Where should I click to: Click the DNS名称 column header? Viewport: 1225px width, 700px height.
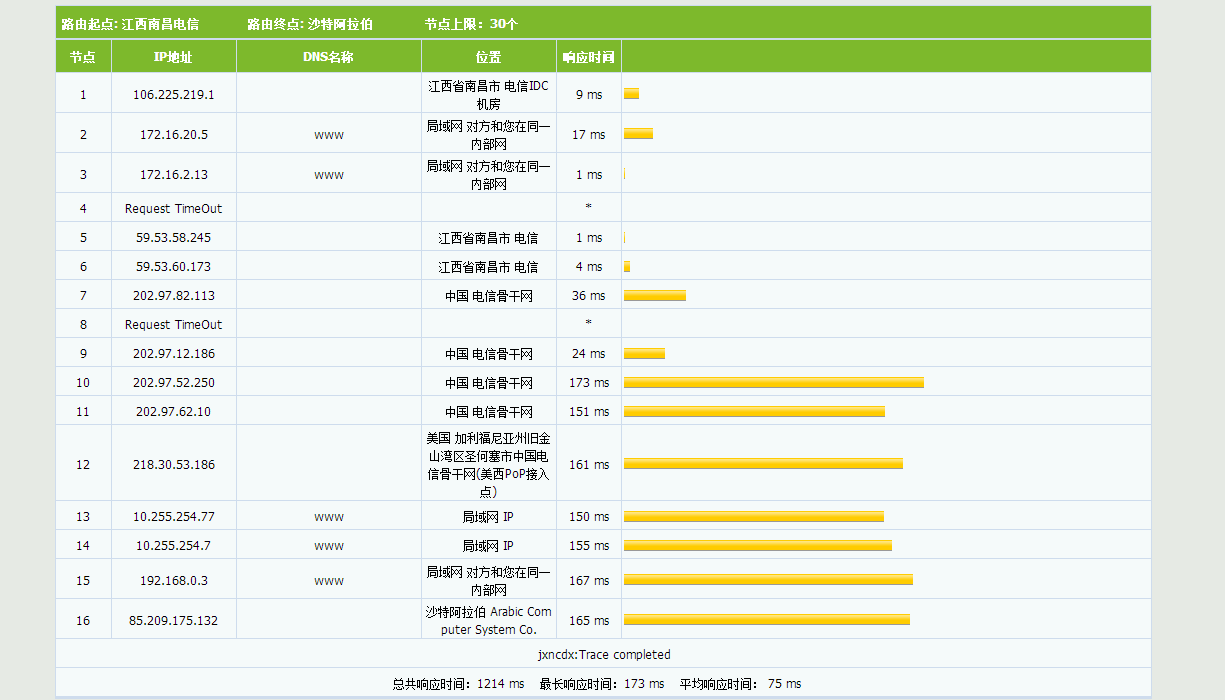click(328, 57)
